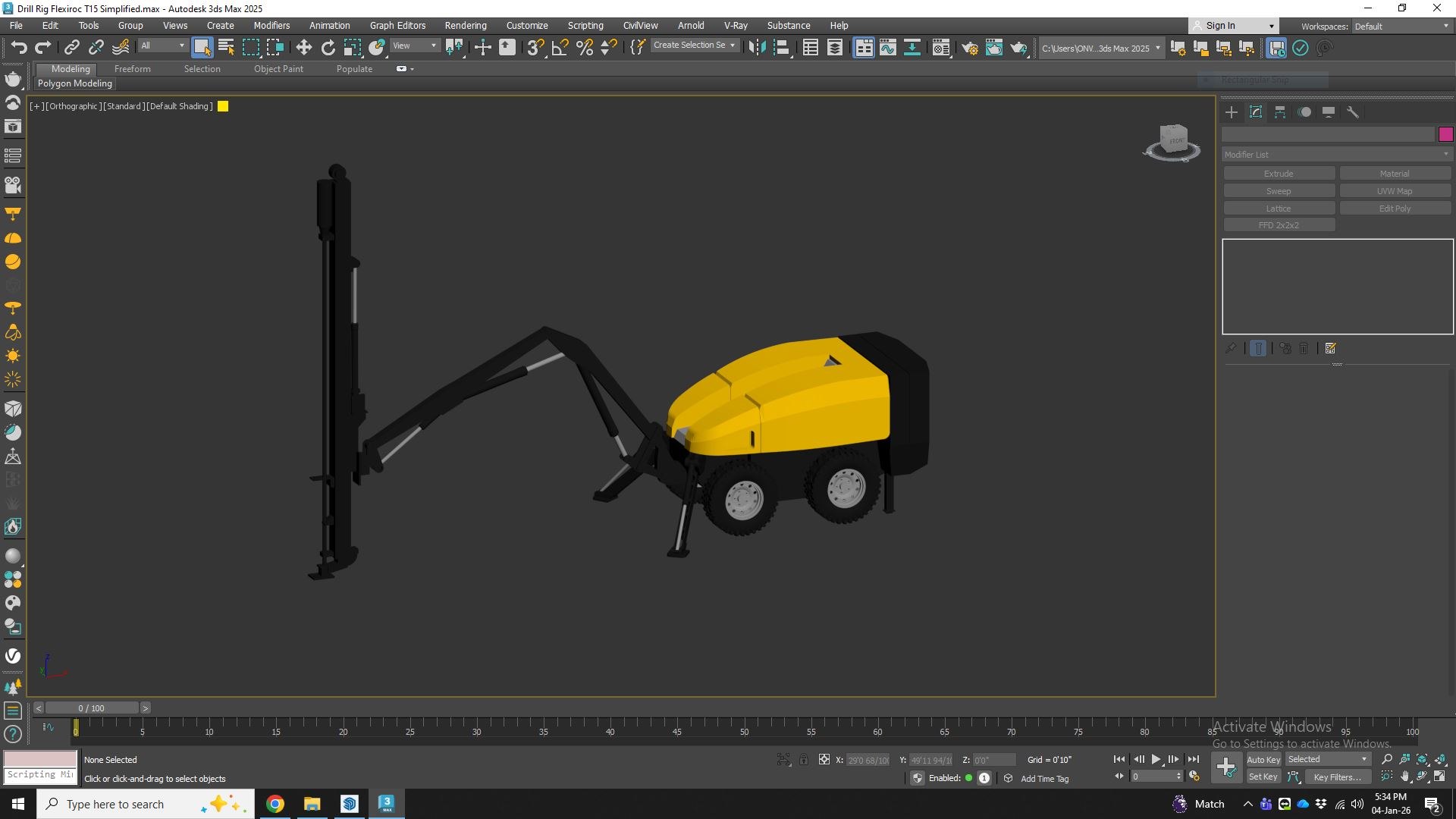Open the Material Editor icon

(941, 48)
